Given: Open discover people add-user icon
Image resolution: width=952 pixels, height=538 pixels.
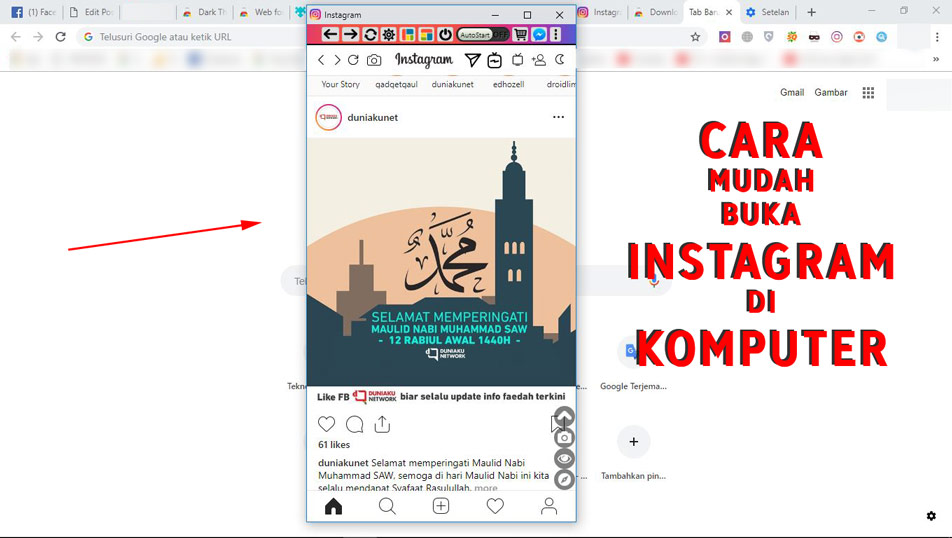Looking at the screenshot, I should 539,60.
